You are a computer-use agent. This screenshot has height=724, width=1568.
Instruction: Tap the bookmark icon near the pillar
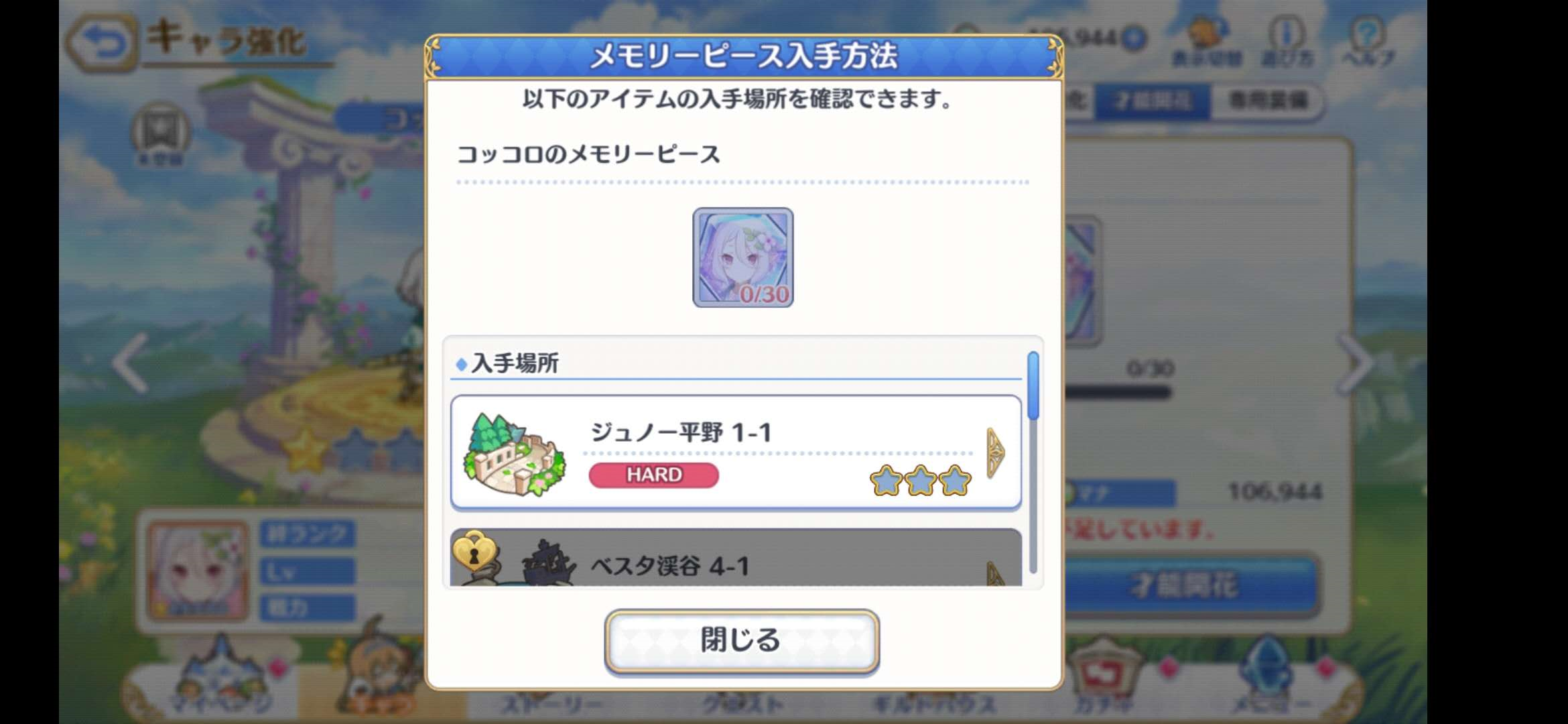coord(161,134)
